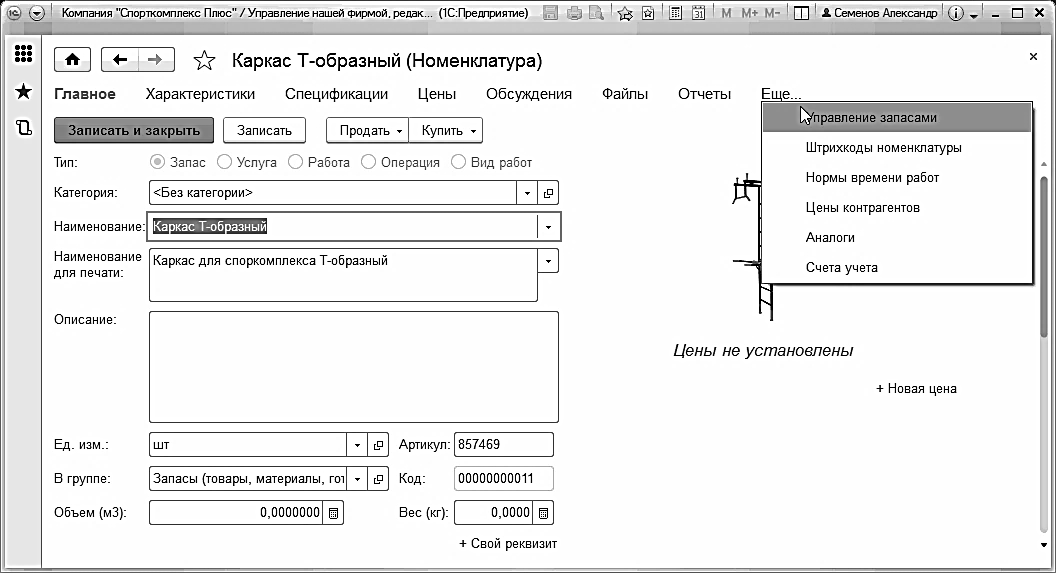Open the В группе form icon
This screenshot has width=1056, height=573.
pyautogui.click(x=378, y=479)
